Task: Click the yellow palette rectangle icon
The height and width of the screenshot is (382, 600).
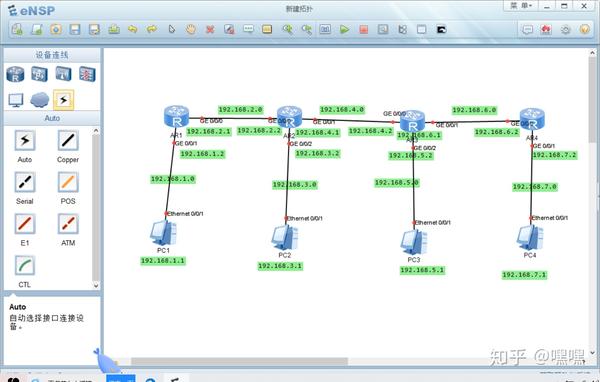Action: [267, 29]
